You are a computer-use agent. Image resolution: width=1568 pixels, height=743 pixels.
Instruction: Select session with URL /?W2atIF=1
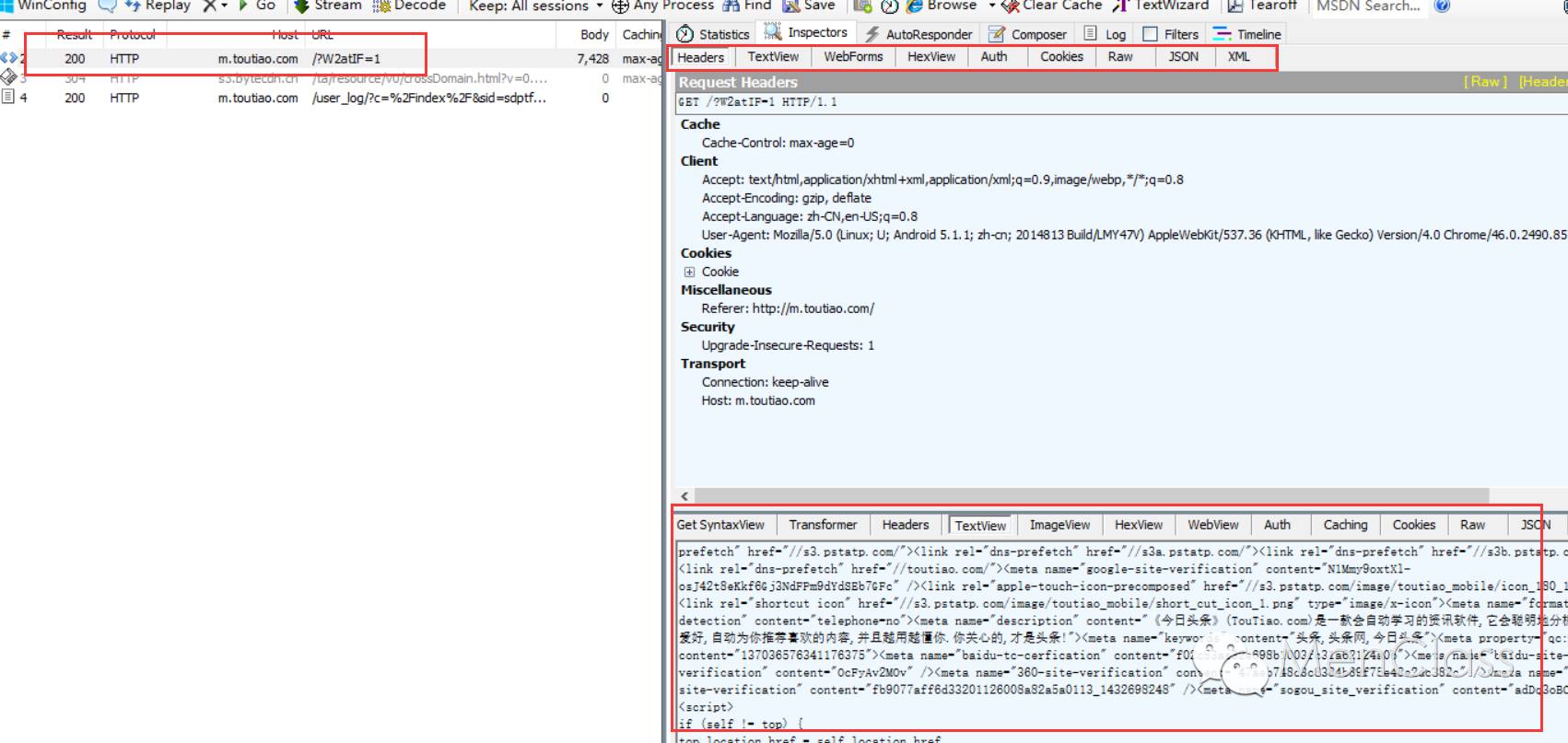[332, 59]
